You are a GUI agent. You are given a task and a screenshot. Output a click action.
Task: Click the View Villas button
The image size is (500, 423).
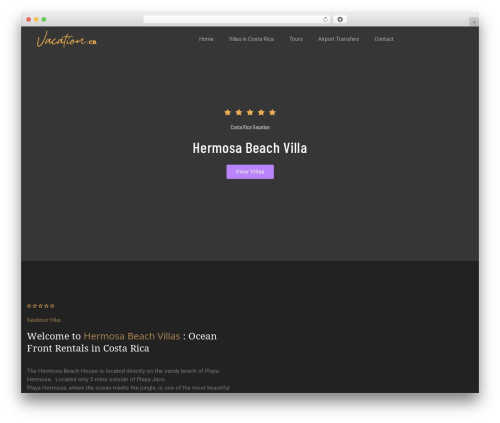(250, 172)
